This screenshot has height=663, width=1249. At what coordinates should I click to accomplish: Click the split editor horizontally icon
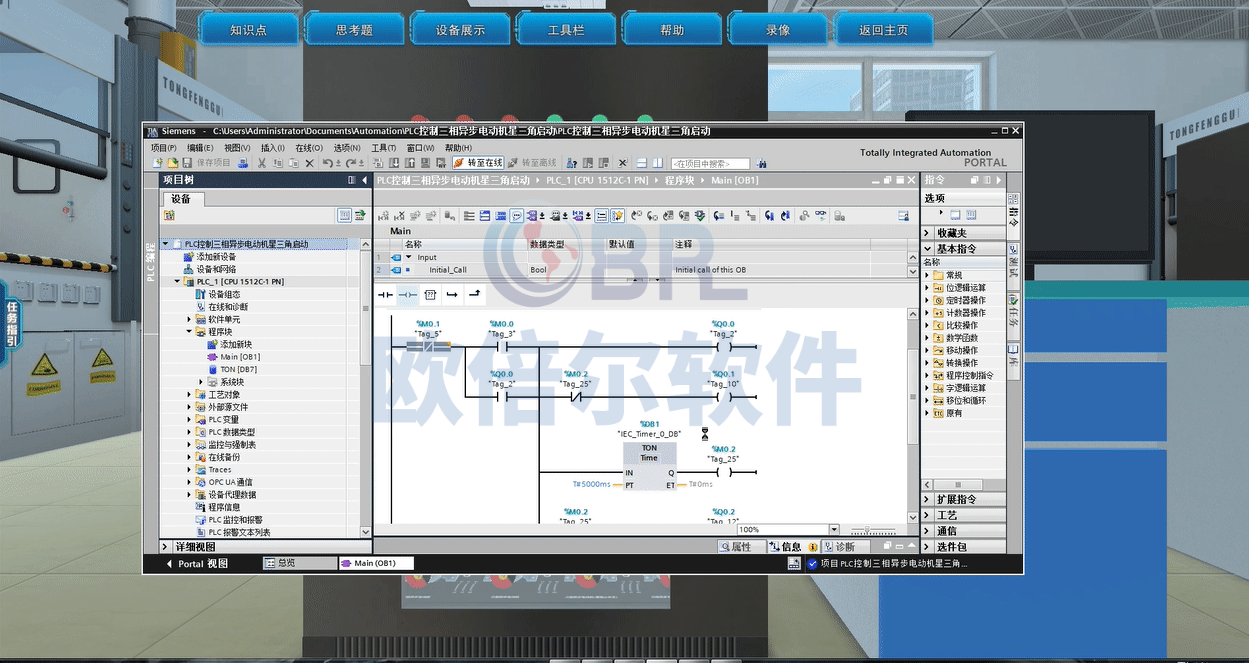(642, 163)
